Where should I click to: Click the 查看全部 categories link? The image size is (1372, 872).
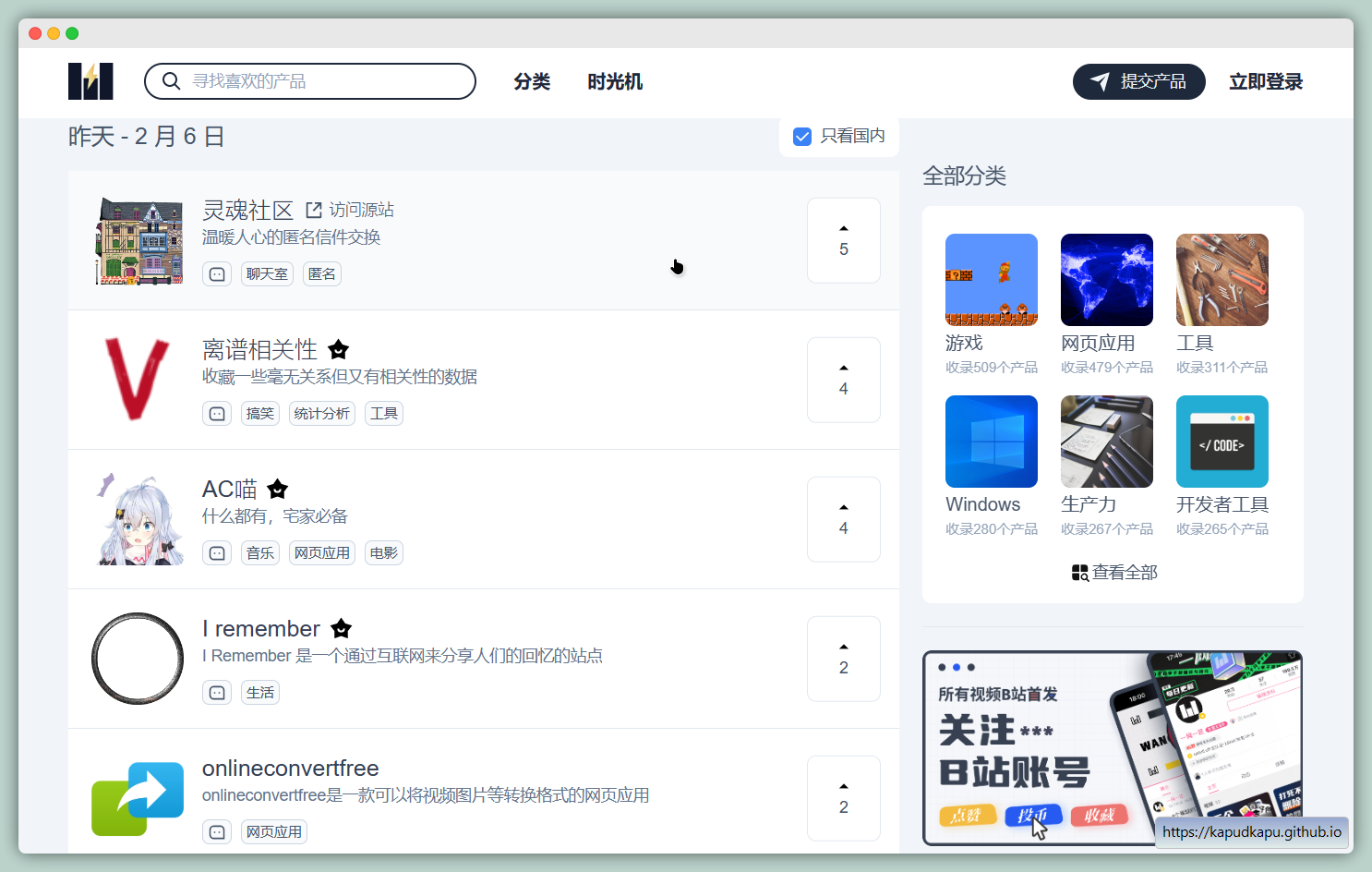coord(1113,573)
